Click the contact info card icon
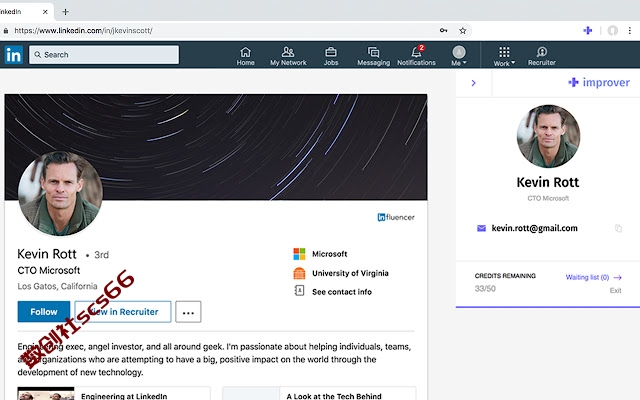Viewport: 640px width, 400px height. tap(299, 291)
